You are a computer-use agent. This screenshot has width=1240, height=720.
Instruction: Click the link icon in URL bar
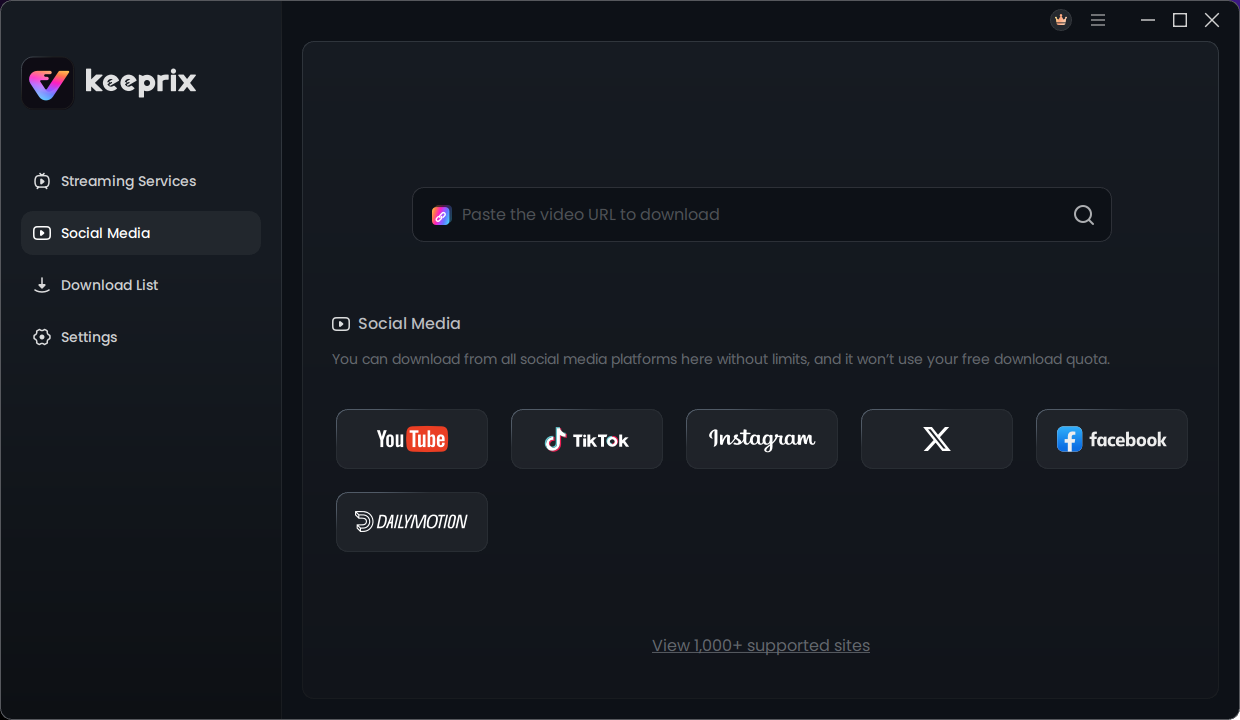tap(441, 215)
